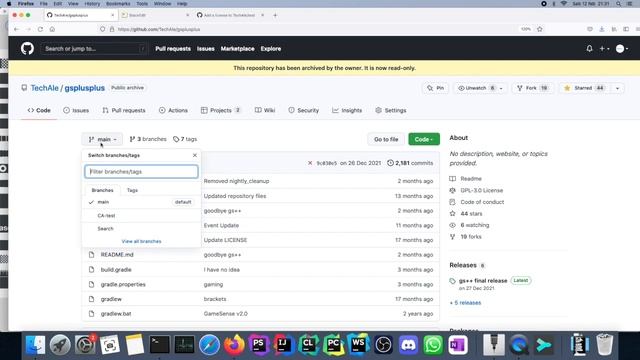Image resolution: width=640 pixels, height=360 pixels.
Task: Click View all branches link
Action: 141,241
